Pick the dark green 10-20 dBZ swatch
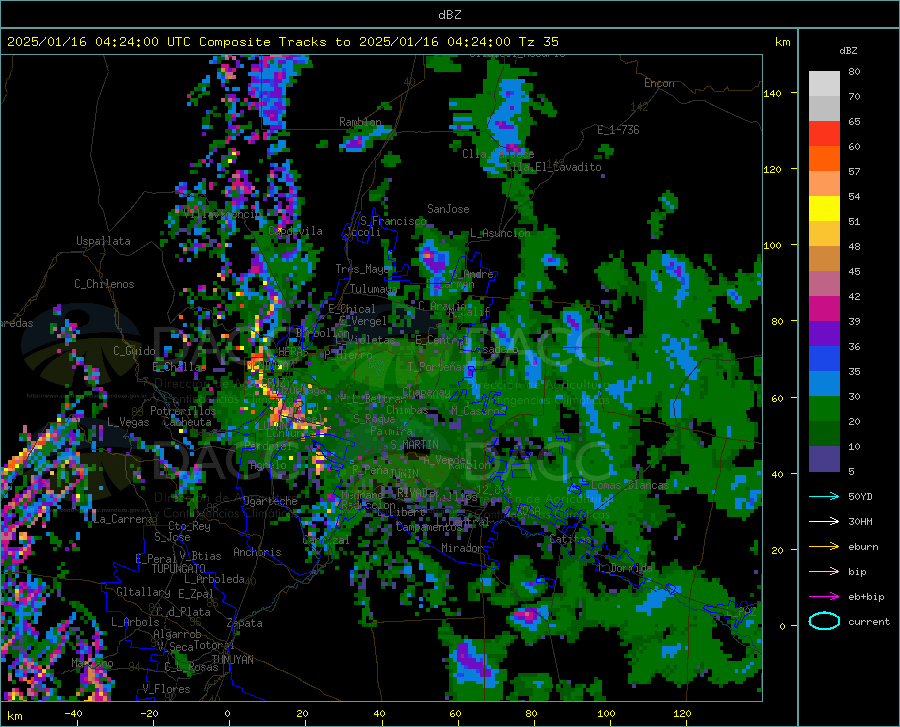 pos(824,434)
